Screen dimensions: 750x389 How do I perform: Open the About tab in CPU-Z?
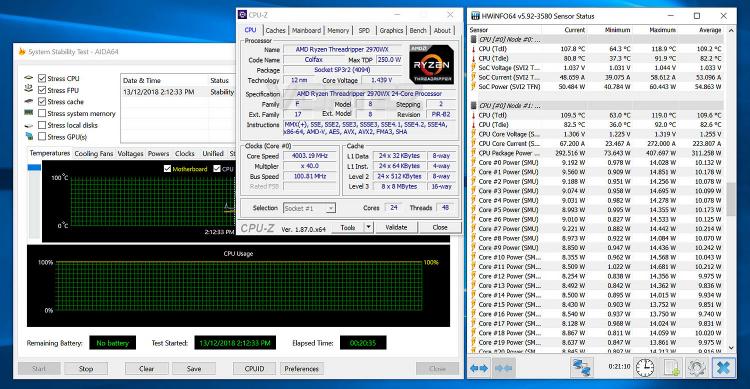click(x=442, y=30)
